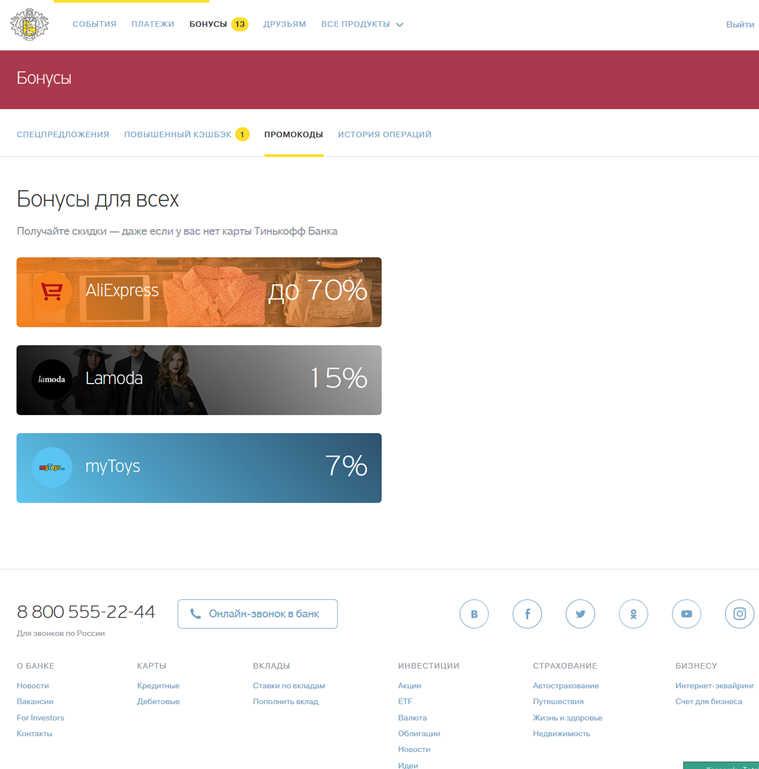Switch to Повышенный кэшбэк tab
Image resolution: width=759 pixels, height=769 pixels.
[177, 134]
